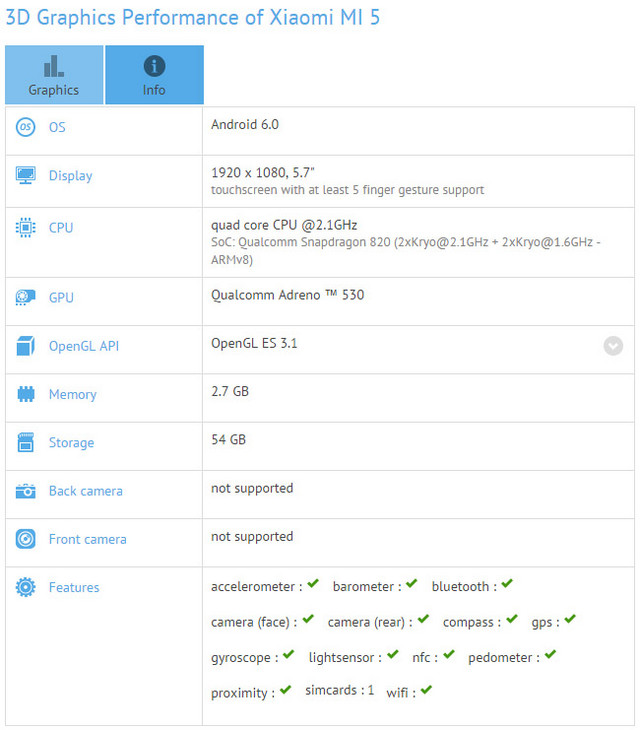Image resolution: width=640 pixels, height=730 pixels.
Task: Switch to the Graphics tab
Action: [x=54, y=75]
